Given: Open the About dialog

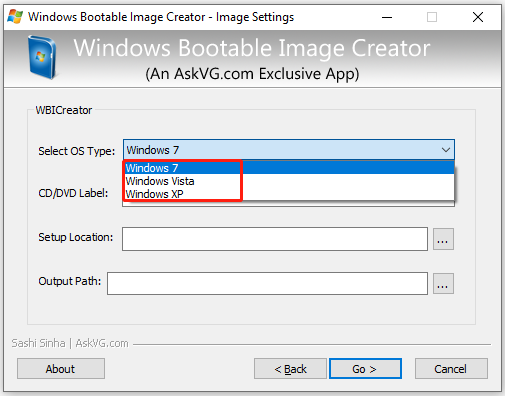Looking at the screenshot, I should click(x=61, y=369).
